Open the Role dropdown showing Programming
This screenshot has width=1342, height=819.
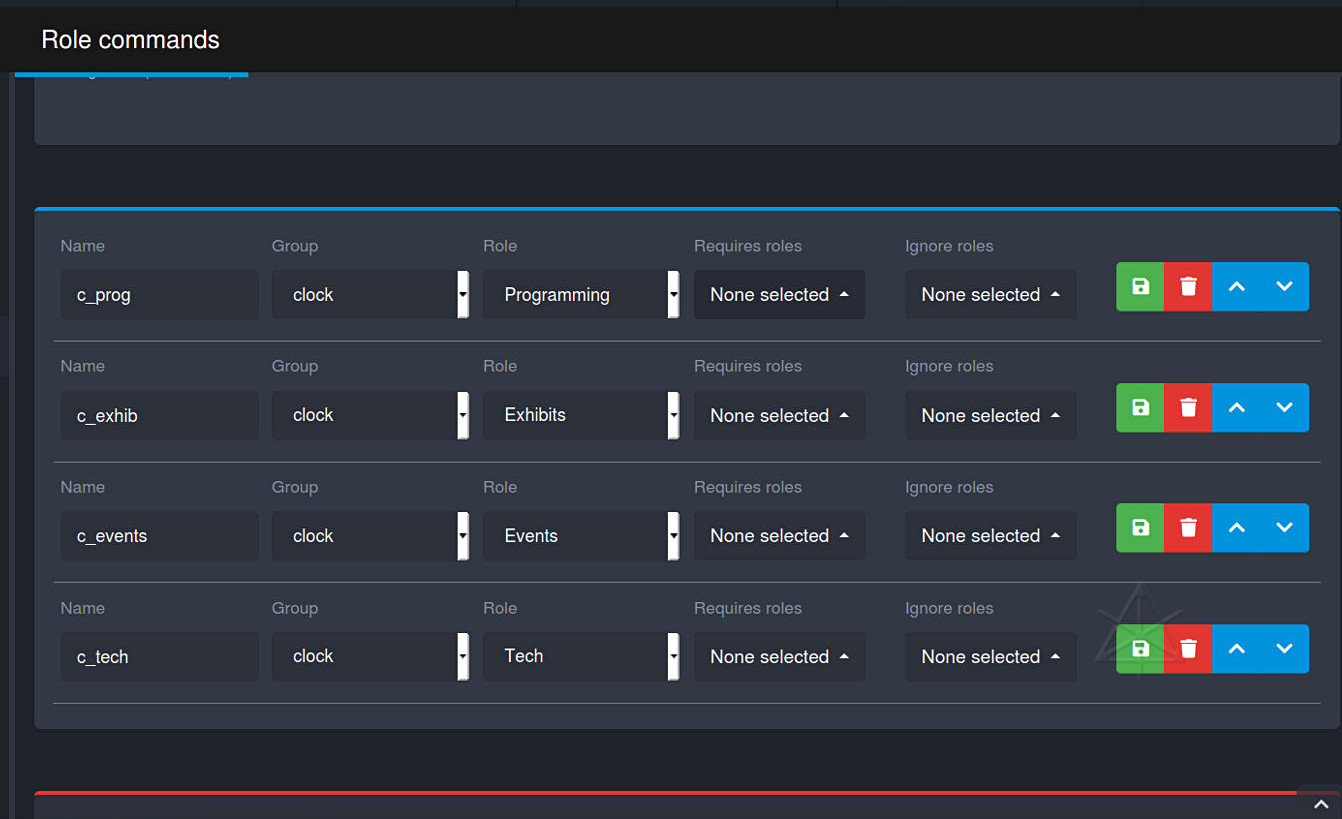pos(581,295)
